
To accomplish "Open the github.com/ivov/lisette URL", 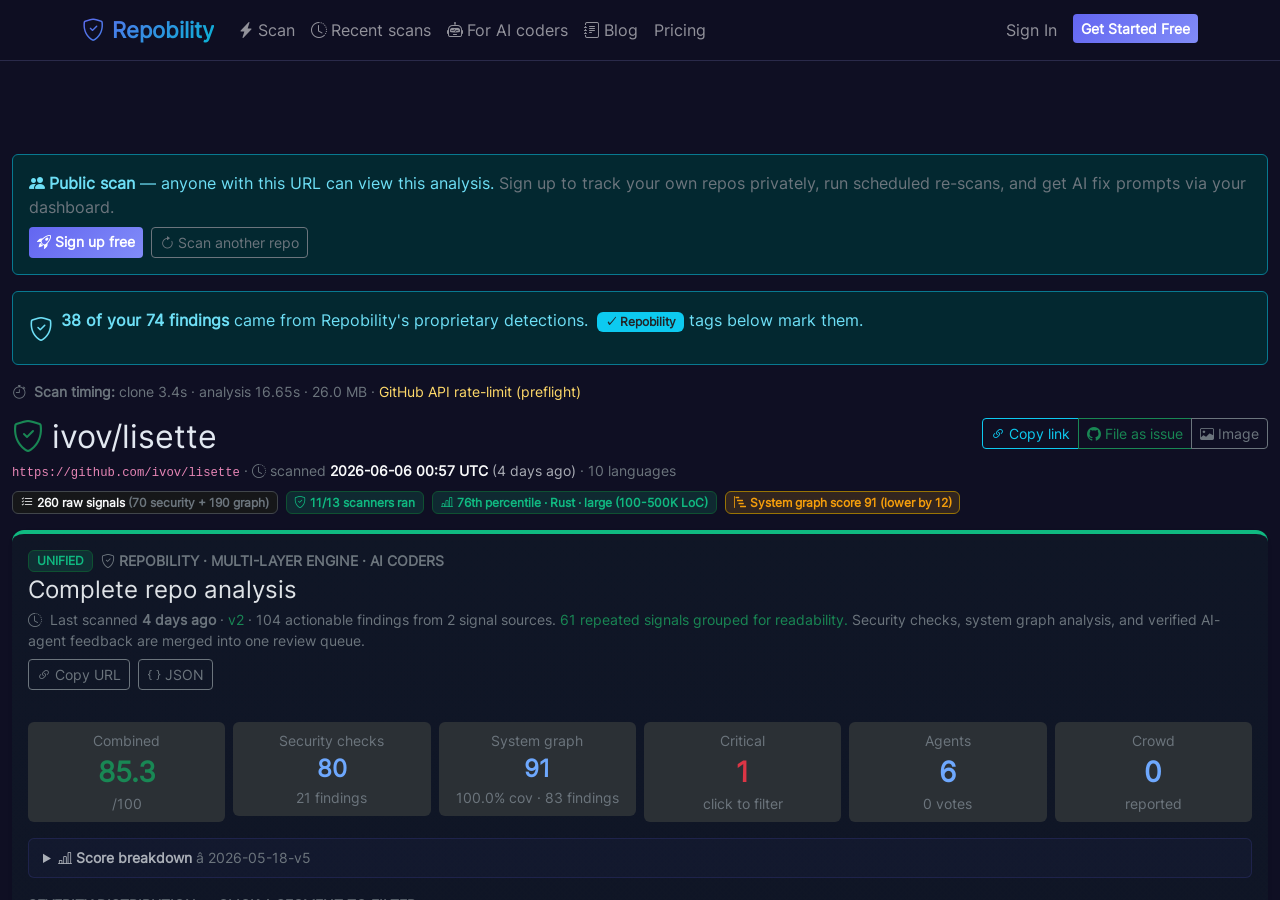I will coord(126,472).
